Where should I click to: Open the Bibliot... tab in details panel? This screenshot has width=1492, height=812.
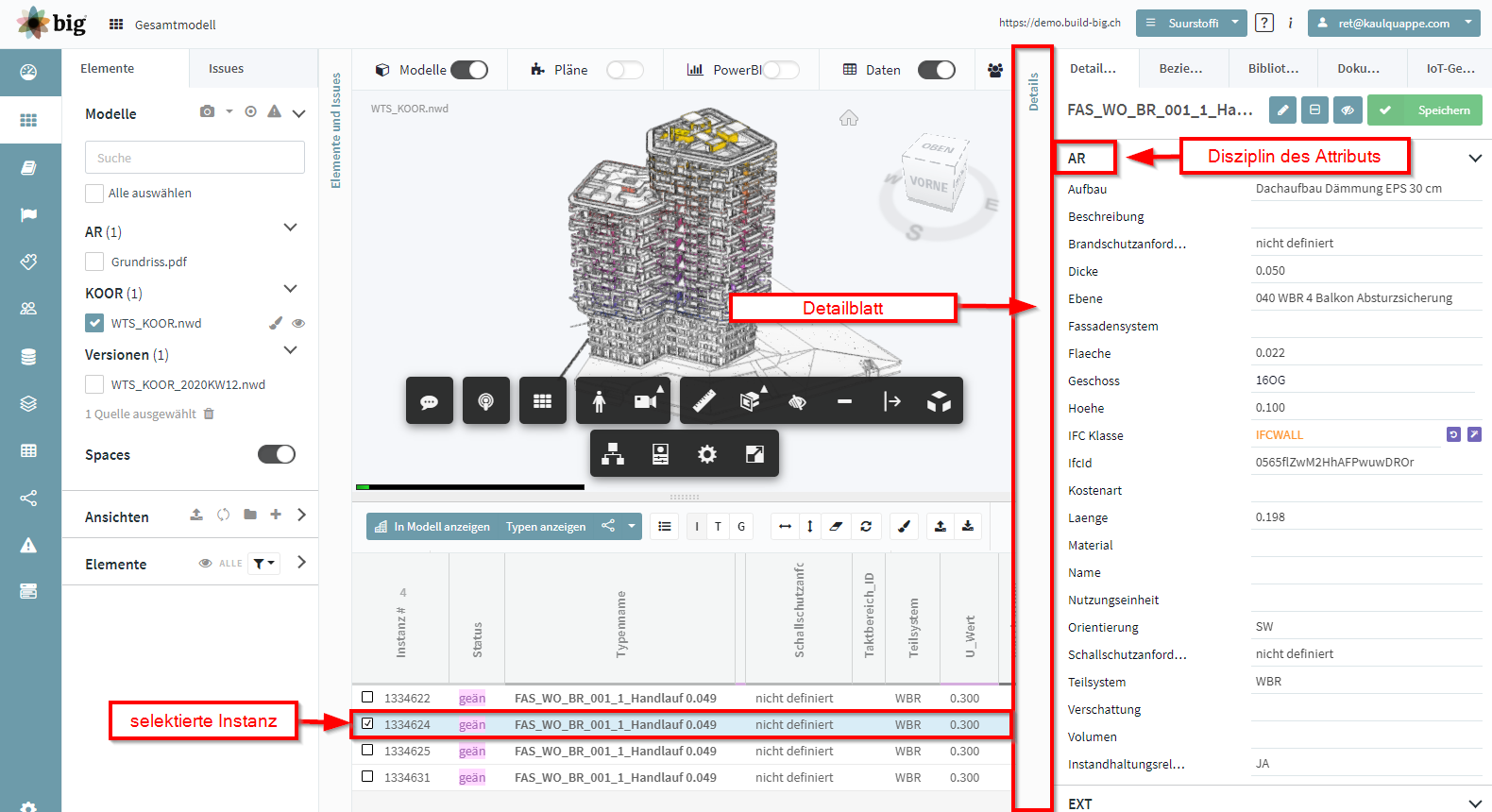(x=1273, y=68)
